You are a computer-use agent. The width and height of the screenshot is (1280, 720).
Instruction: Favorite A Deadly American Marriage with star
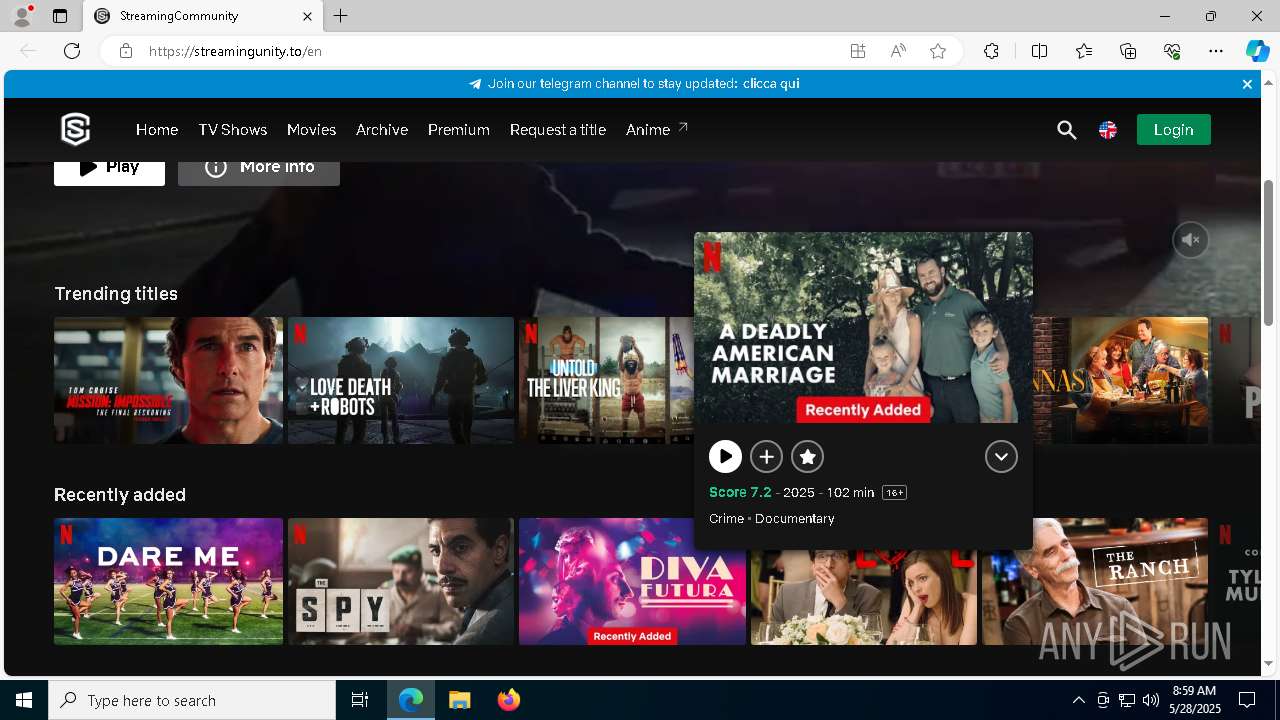[x=807, y=457]
